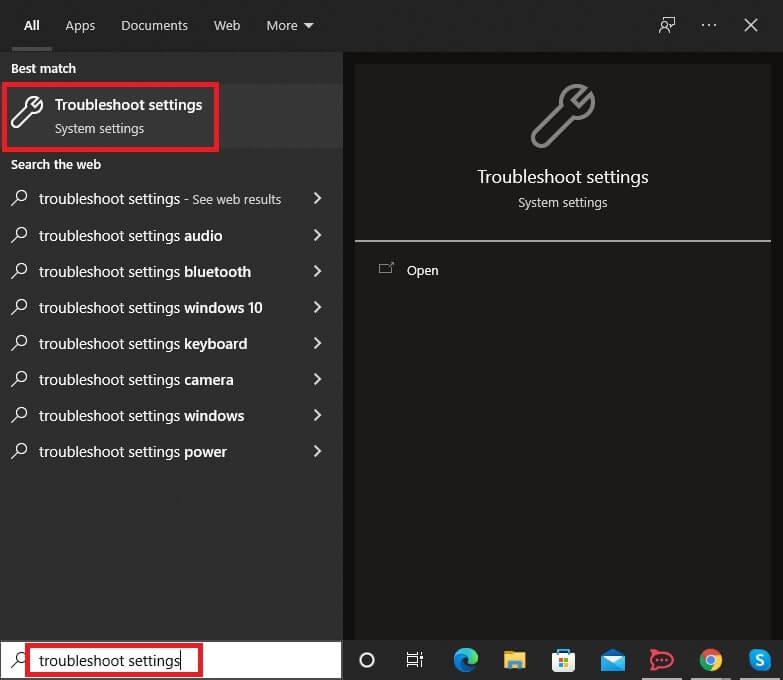This screenshot has height=680, width=783.
Task: Open the three-dot options menu
Action: [709, 25]
